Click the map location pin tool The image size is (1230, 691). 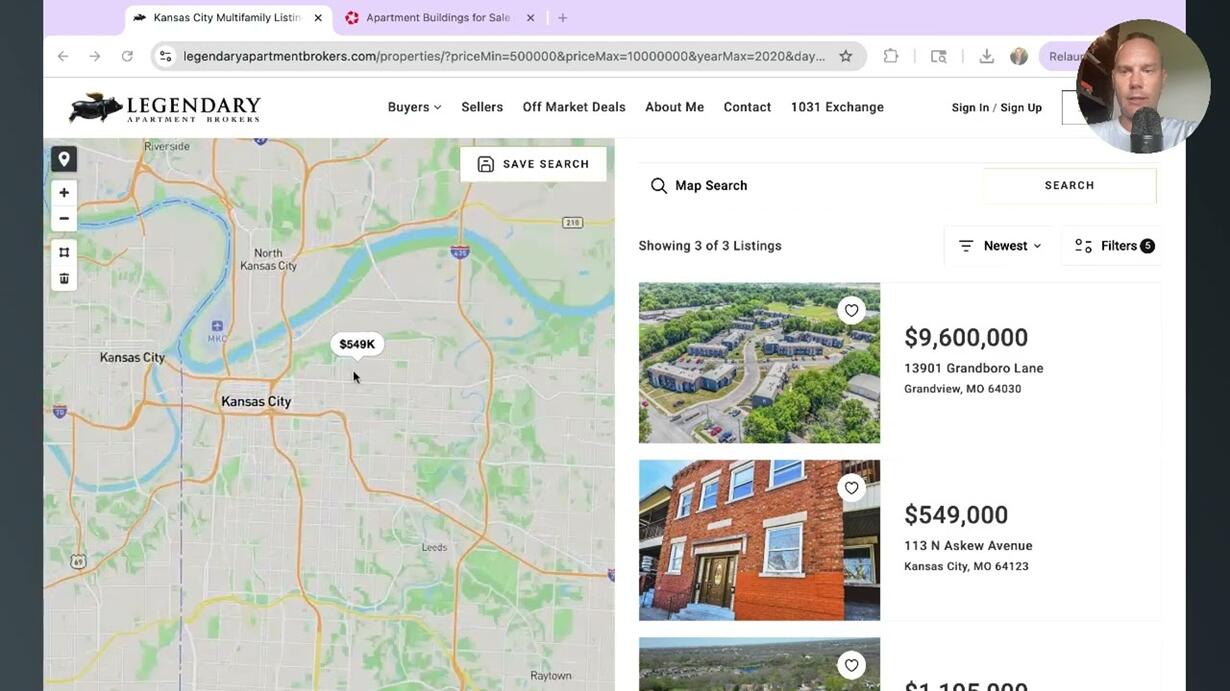click(64, 159)
